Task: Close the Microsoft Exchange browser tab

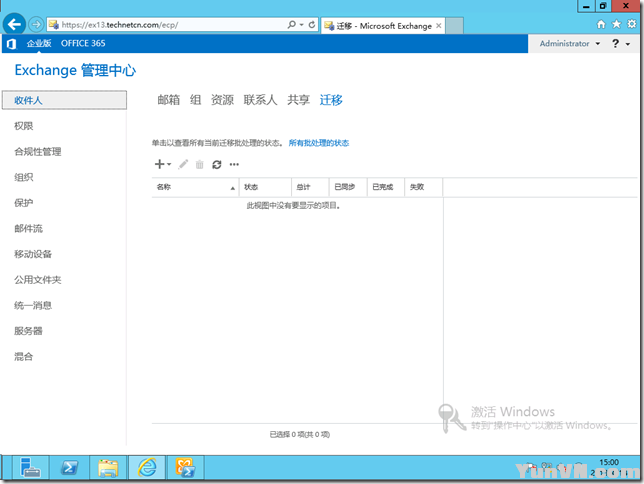Action: [439, 26]
